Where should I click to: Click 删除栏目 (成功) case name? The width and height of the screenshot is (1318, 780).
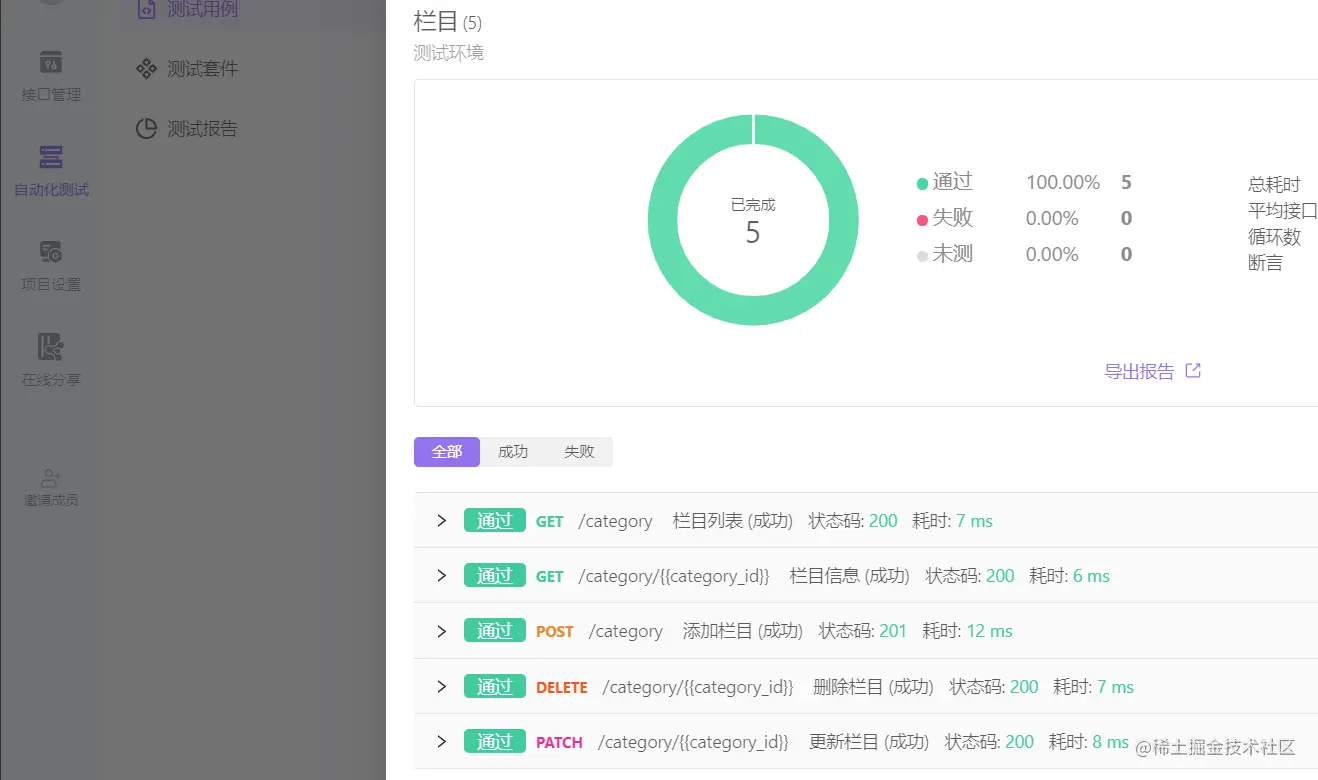pyautogui.click(x=874, y=687)
